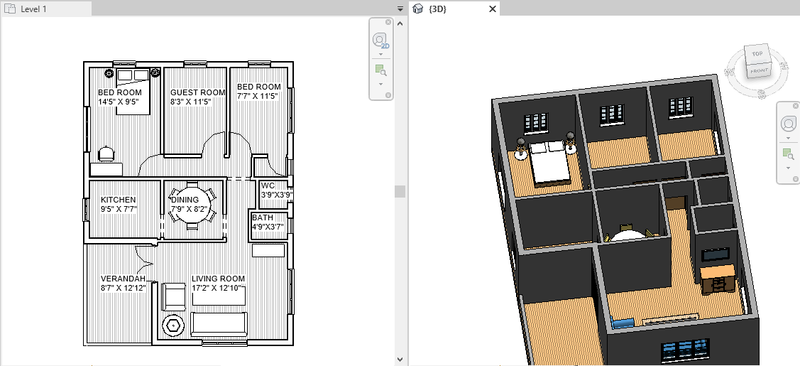
Task: Close the Level 1 navigation bar
Action: [x=388, y=22]
